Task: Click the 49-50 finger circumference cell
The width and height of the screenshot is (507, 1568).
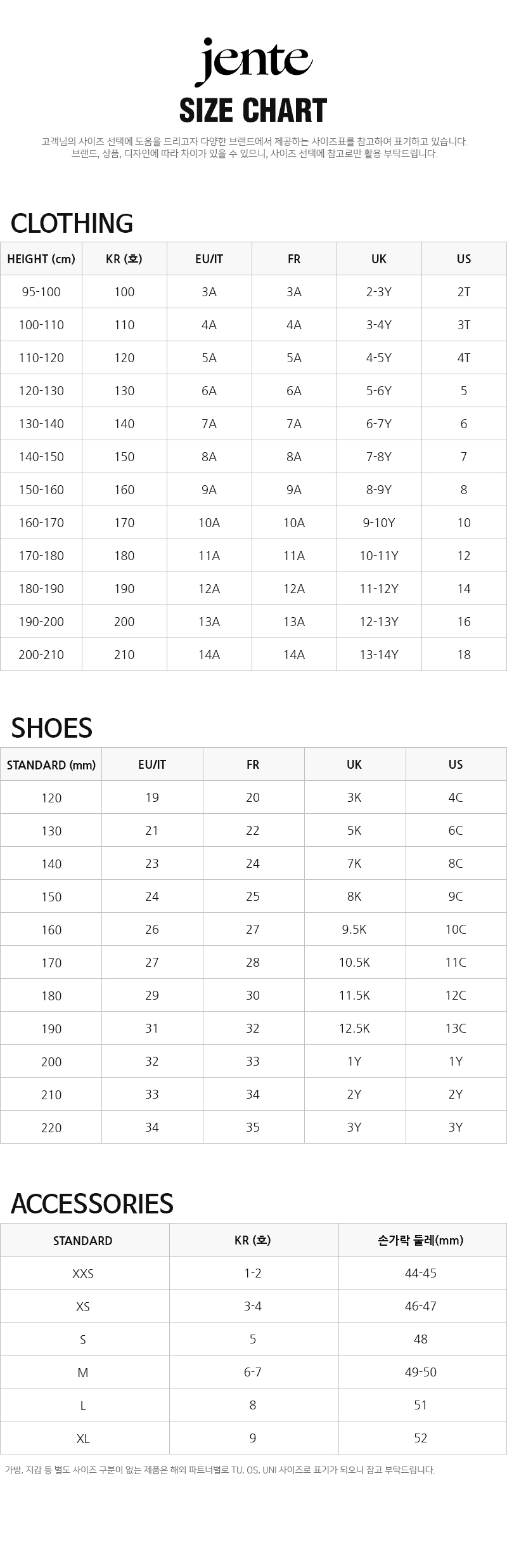Action: click(x=421, y=1373)
